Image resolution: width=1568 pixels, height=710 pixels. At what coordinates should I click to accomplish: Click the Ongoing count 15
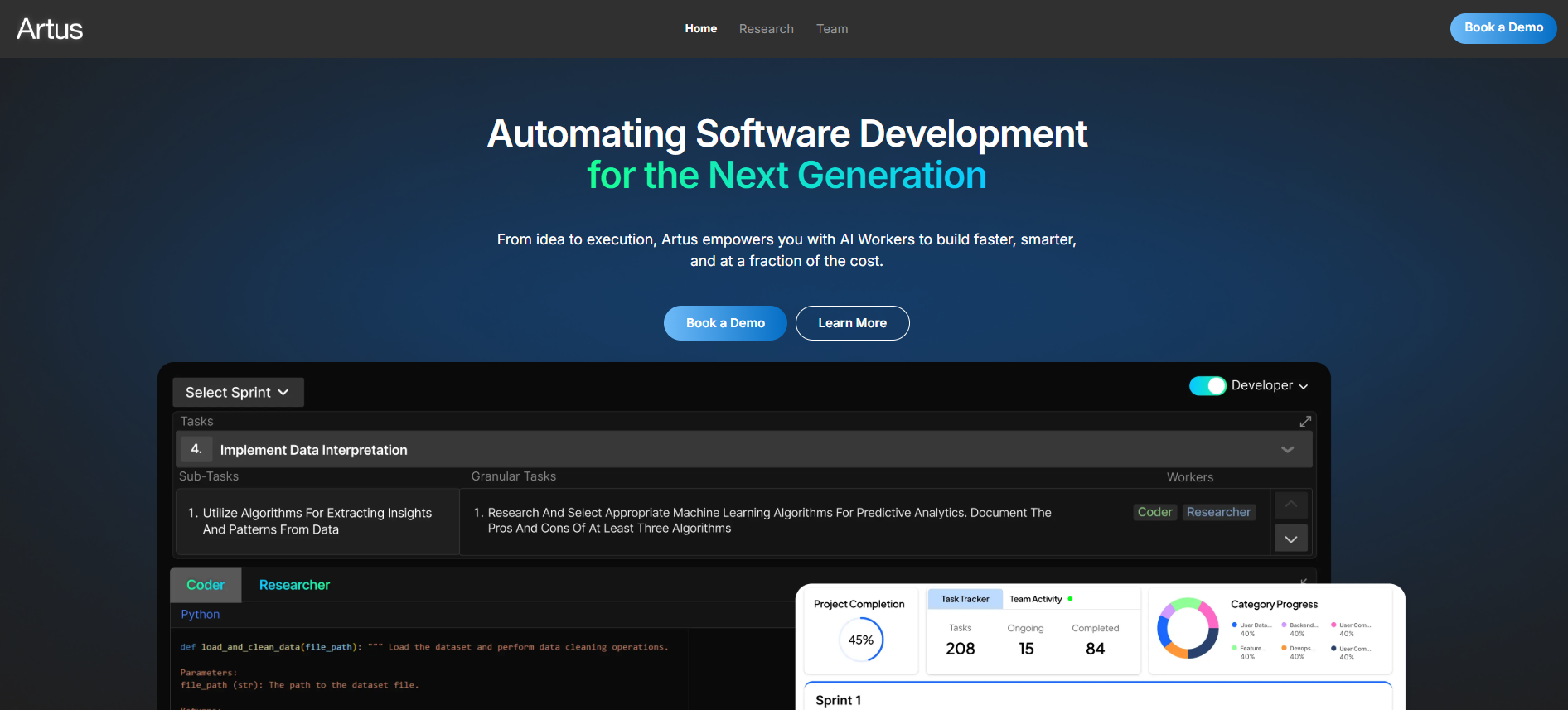click(1026, 649)
